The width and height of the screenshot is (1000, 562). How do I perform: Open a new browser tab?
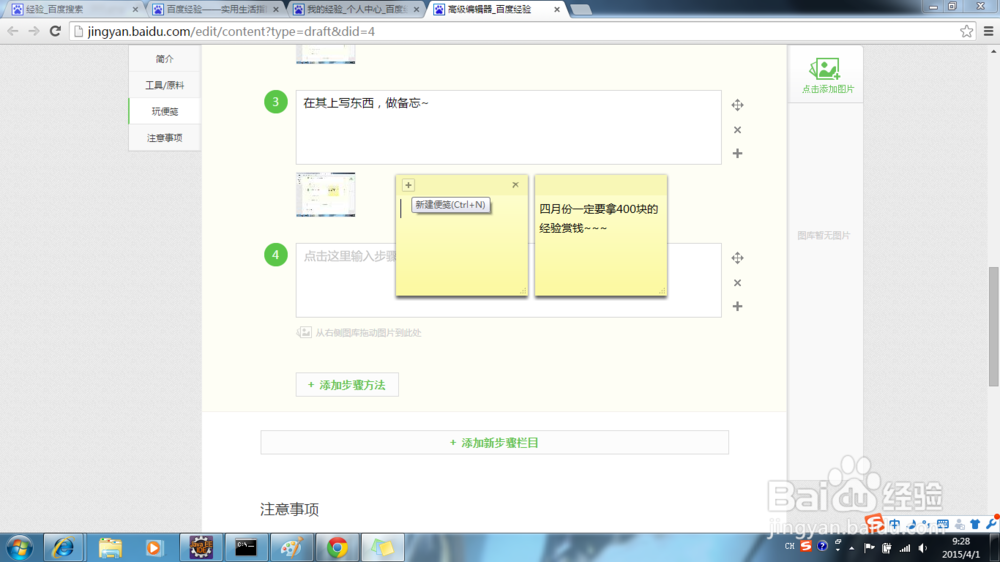[x=580, y=10]
